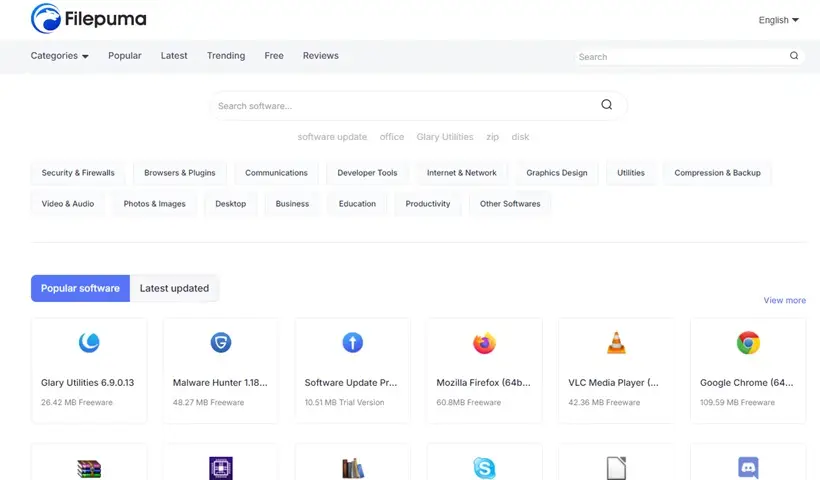The image size is (820, 480).
Task: Open Communications category
Action: (x=276, y=173)
